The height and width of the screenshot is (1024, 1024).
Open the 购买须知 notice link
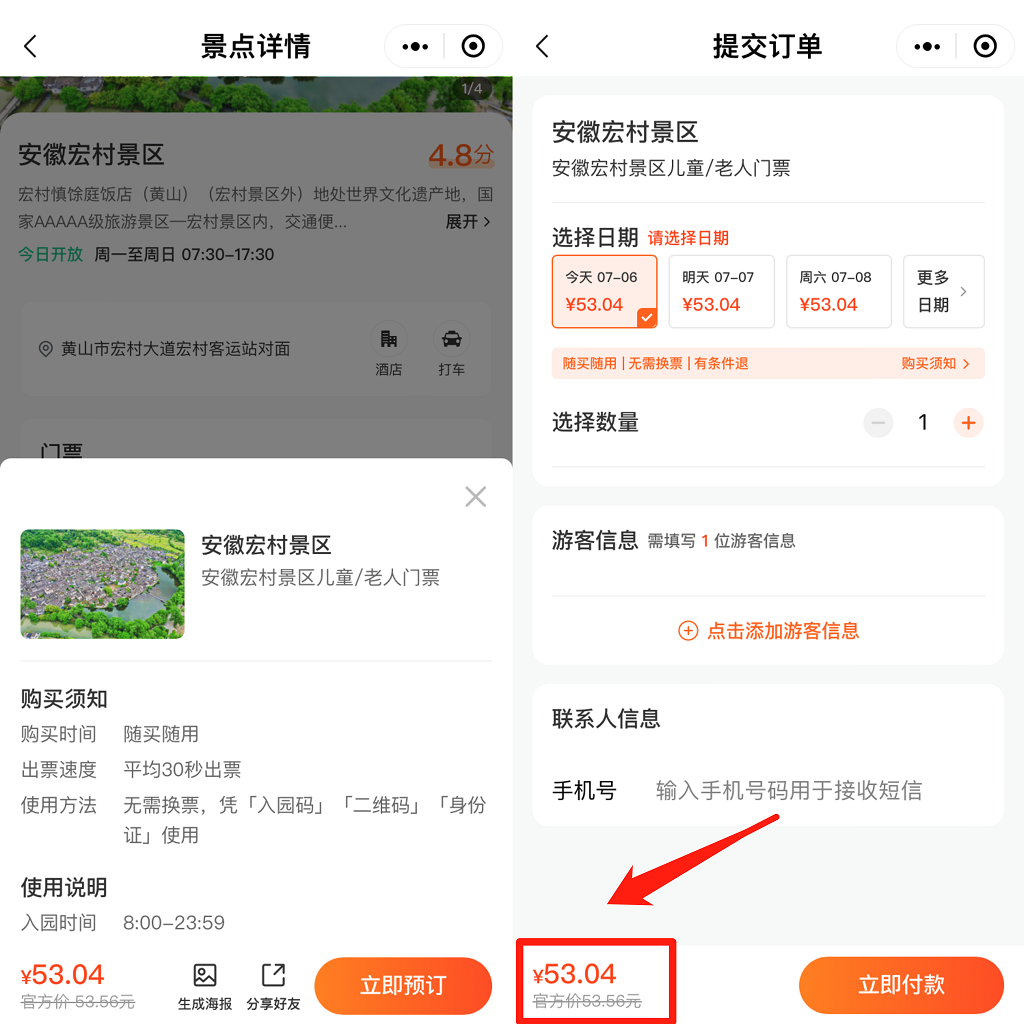[935, 364]
